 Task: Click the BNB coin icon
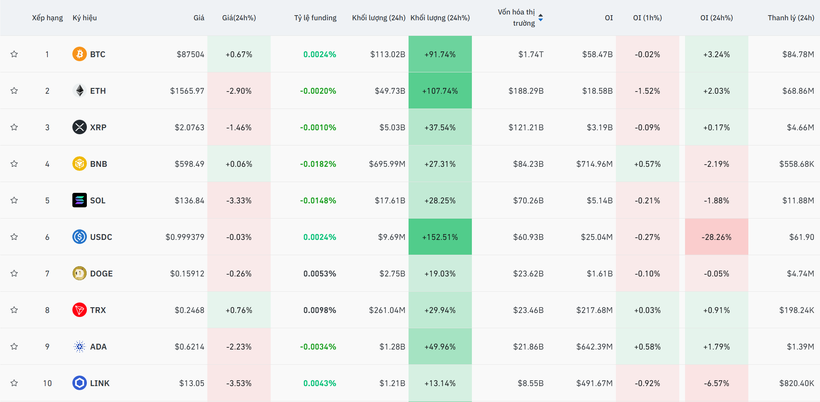pyautogui.click(x=80, y=164)
